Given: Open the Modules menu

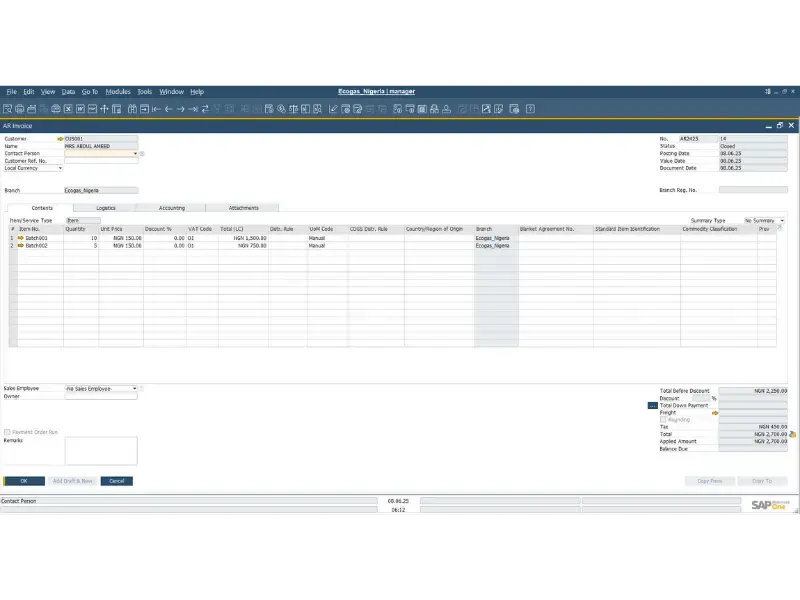Looking at the screenshot, I should [x=118, y=91].
